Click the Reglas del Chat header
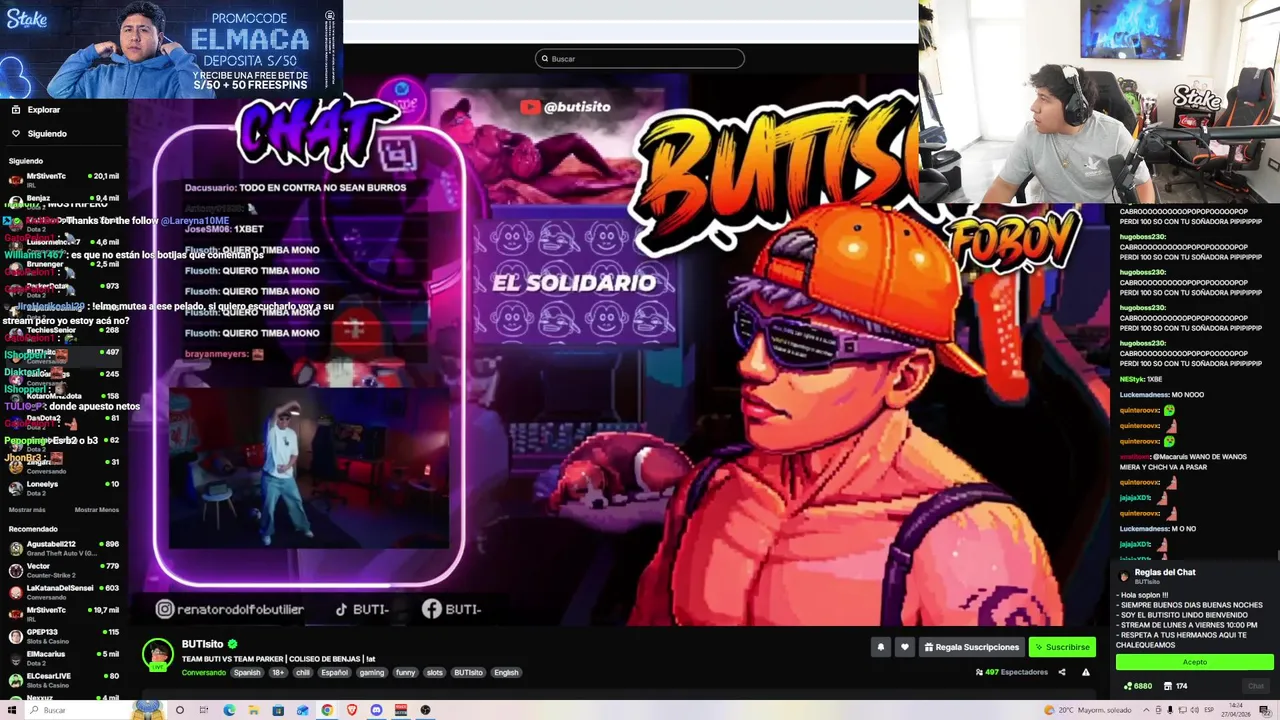This screenshot has width=1280, height=720. pyautogui.click(x=1165, y=573)
